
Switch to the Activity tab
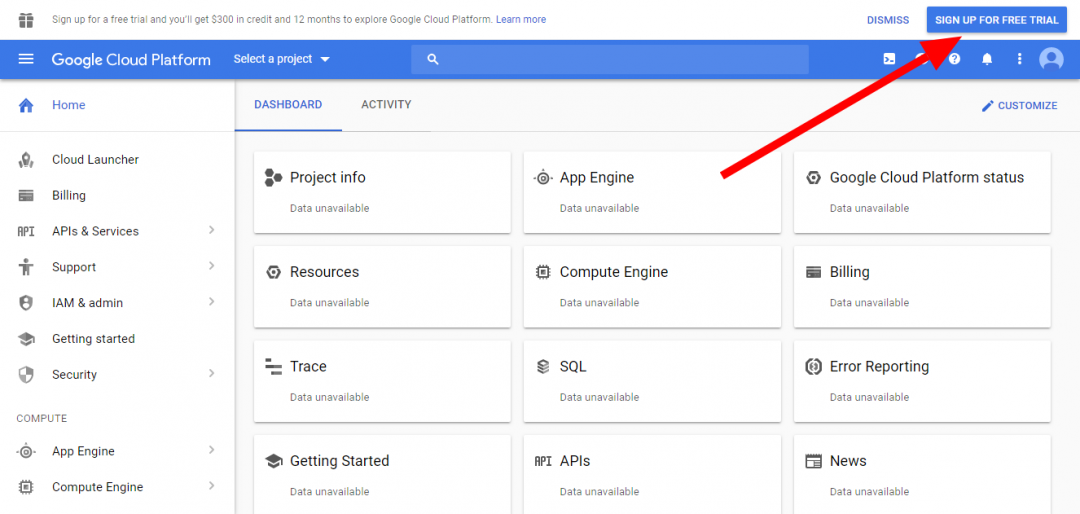(386, 105)
